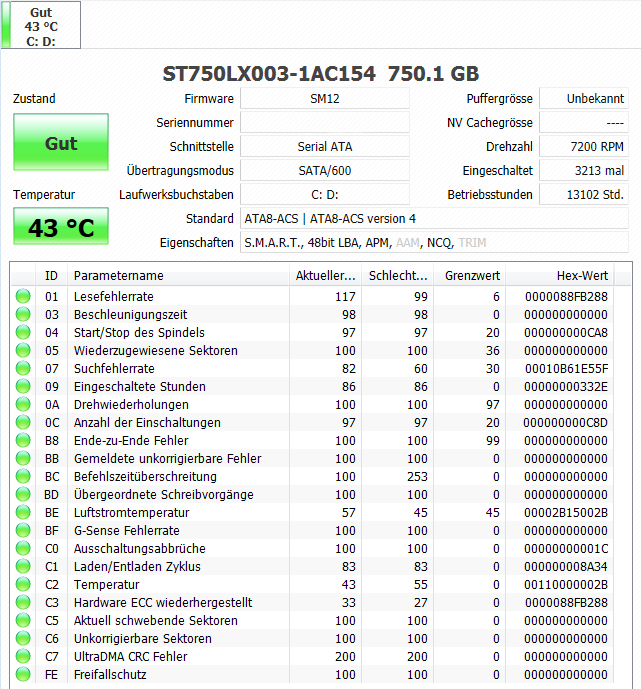
Task: Click the Schlecht... column header
Action: [398, 276]
